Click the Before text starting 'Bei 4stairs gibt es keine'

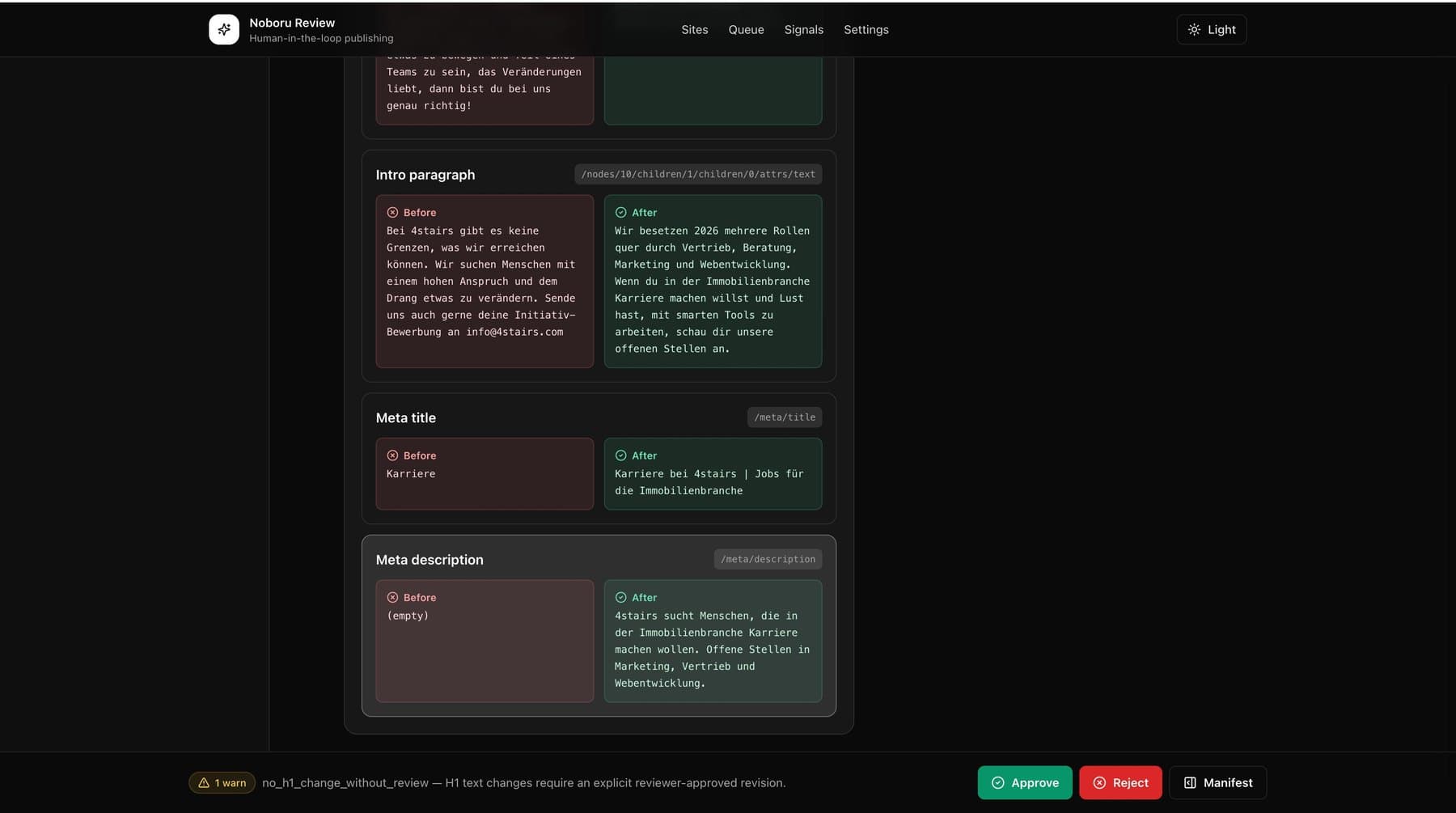point(481,282)
